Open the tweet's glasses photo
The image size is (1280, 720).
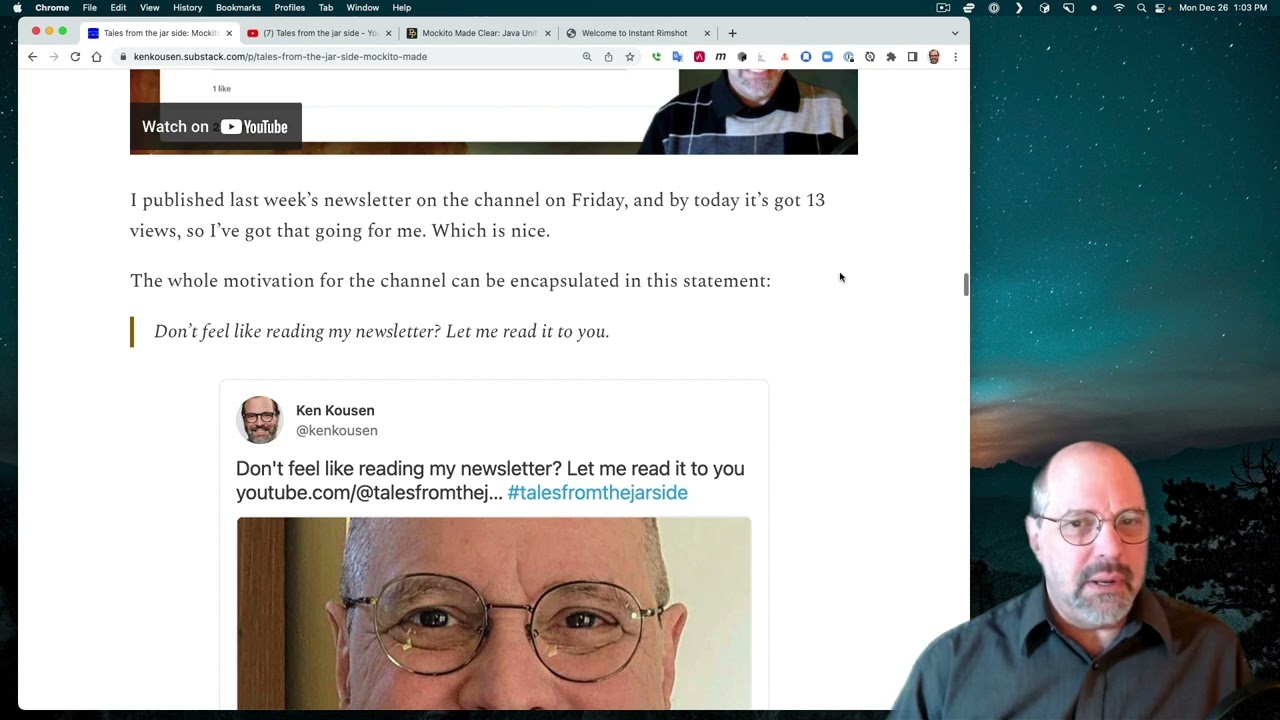point(494,613)
